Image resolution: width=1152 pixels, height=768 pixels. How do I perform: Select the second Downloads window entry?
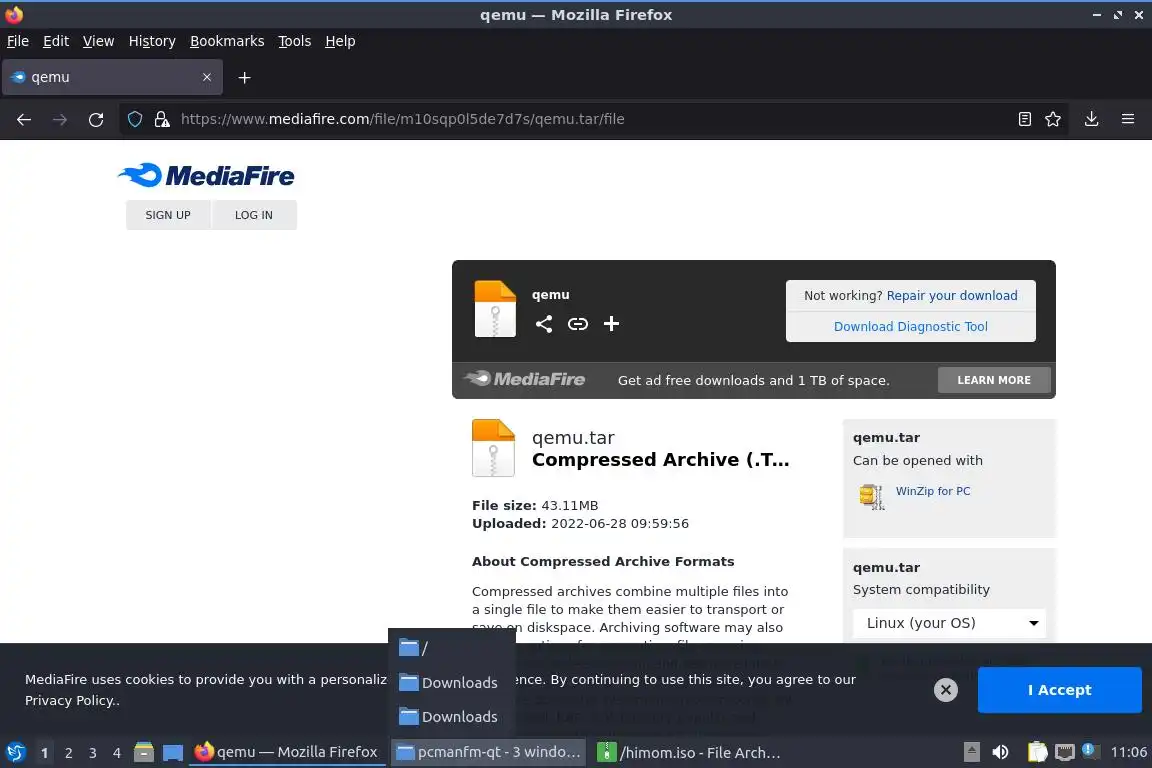(x=451, y=717)
